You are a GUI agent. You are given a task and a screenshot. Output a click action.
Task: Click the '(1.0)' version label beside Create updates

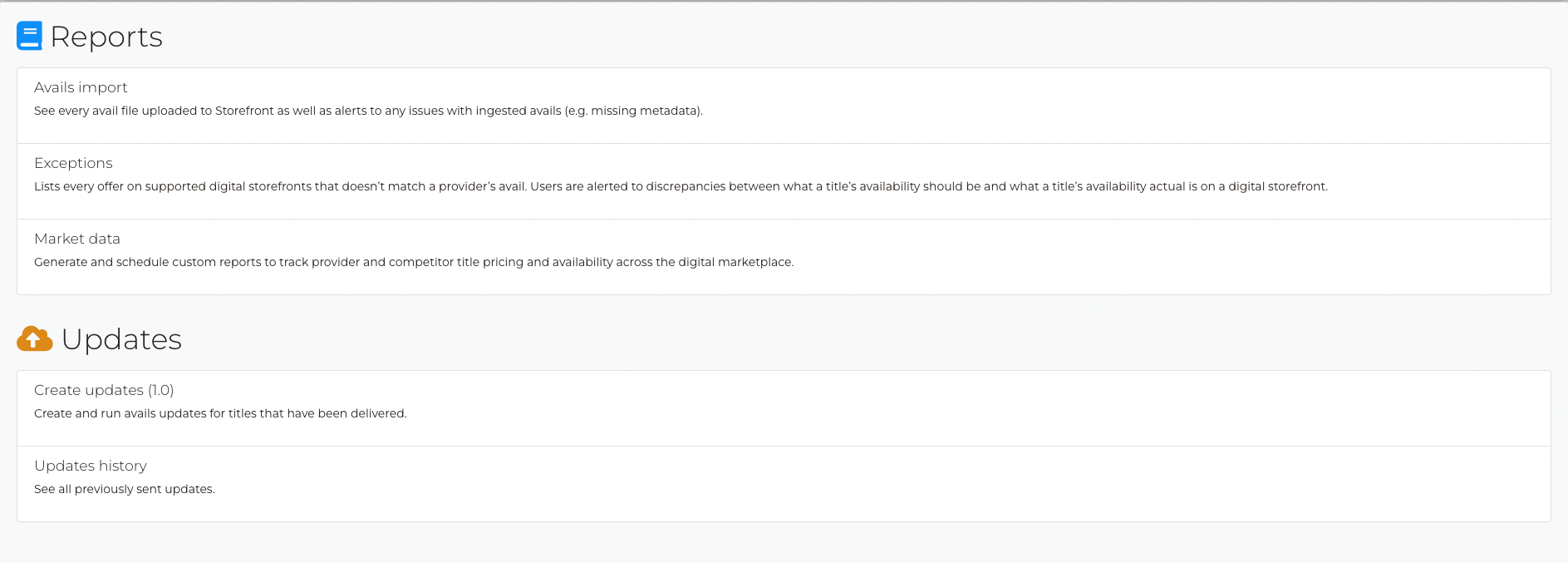[161, 390]
